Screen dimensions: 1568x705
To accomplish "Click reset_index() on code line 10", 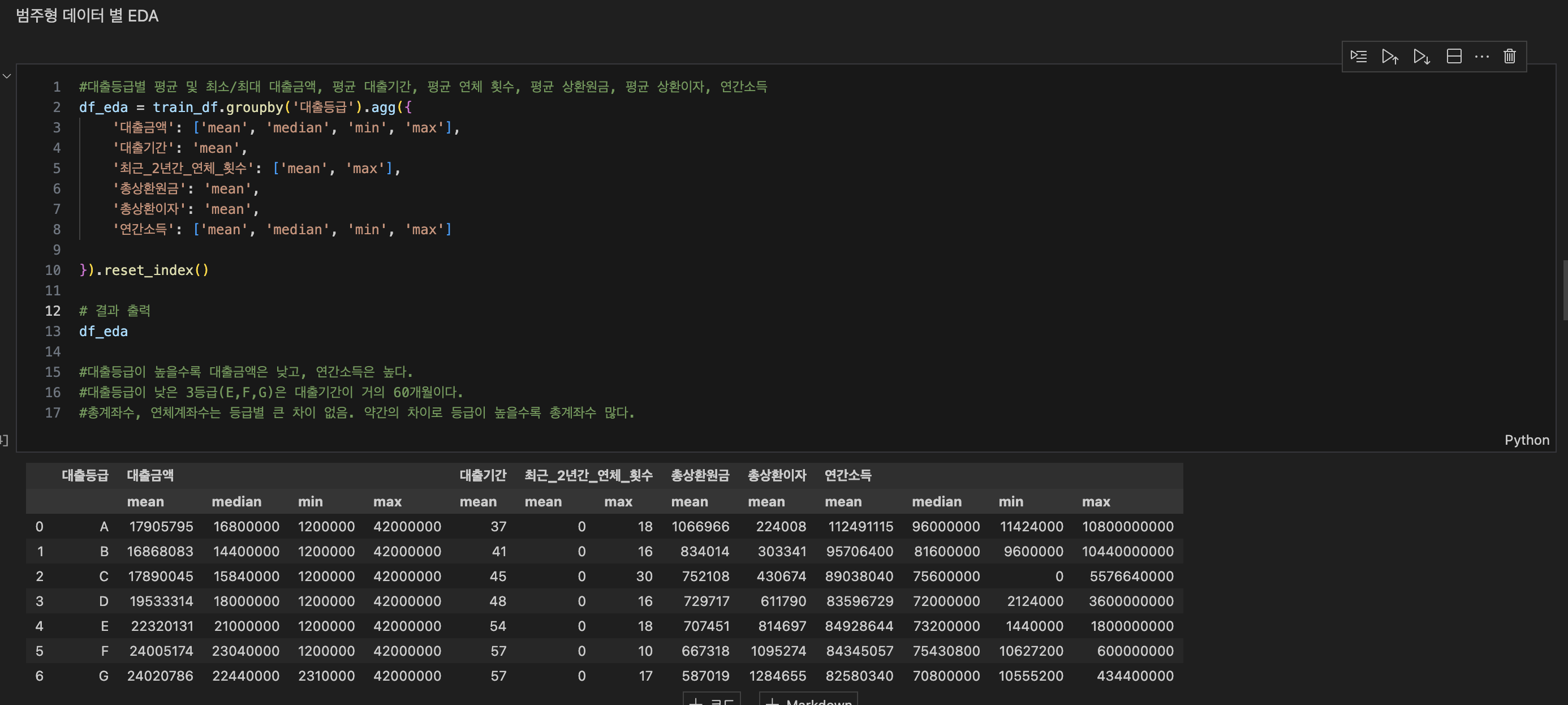I will point(157,270).
